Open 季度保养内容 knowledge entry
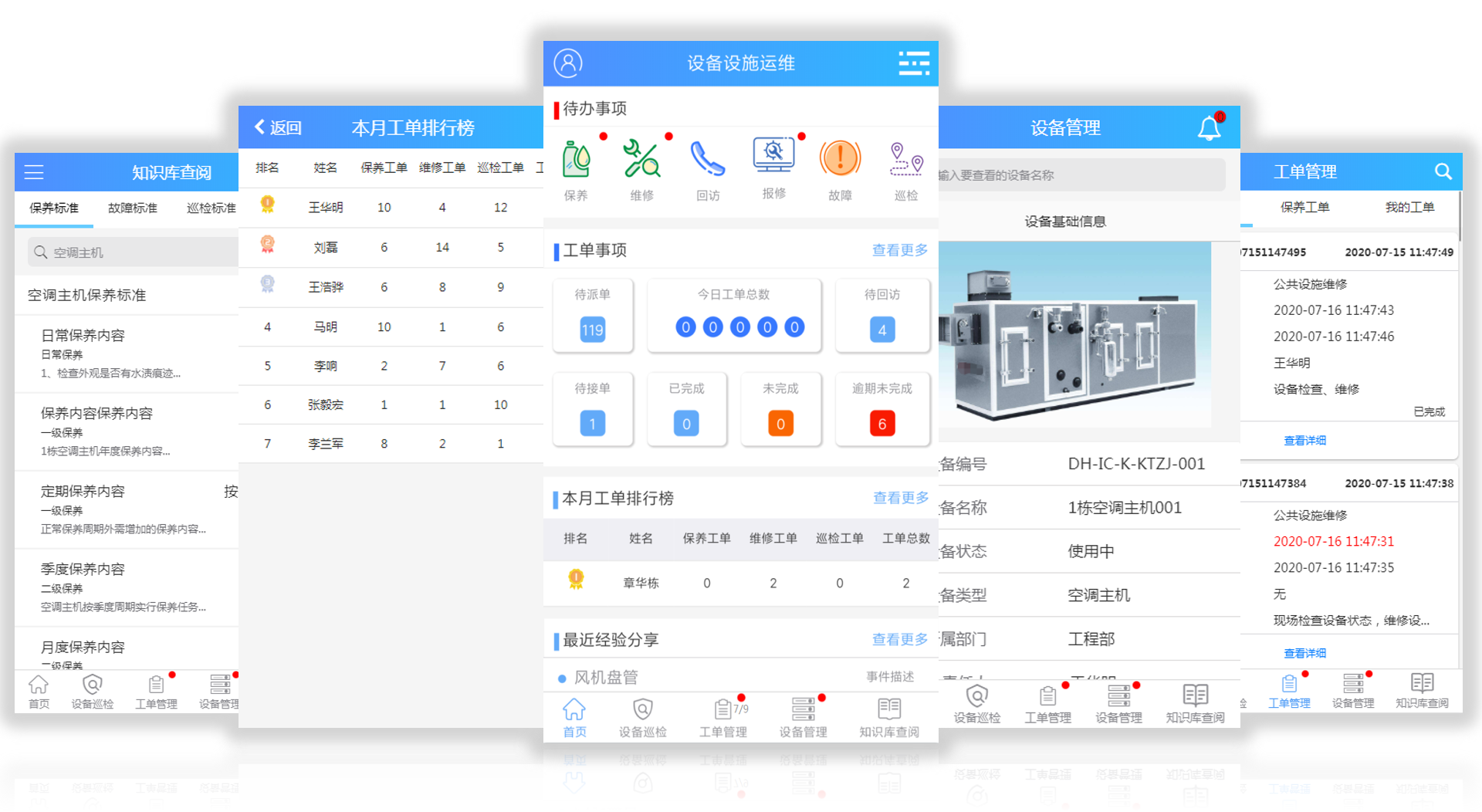 (127, 587)
